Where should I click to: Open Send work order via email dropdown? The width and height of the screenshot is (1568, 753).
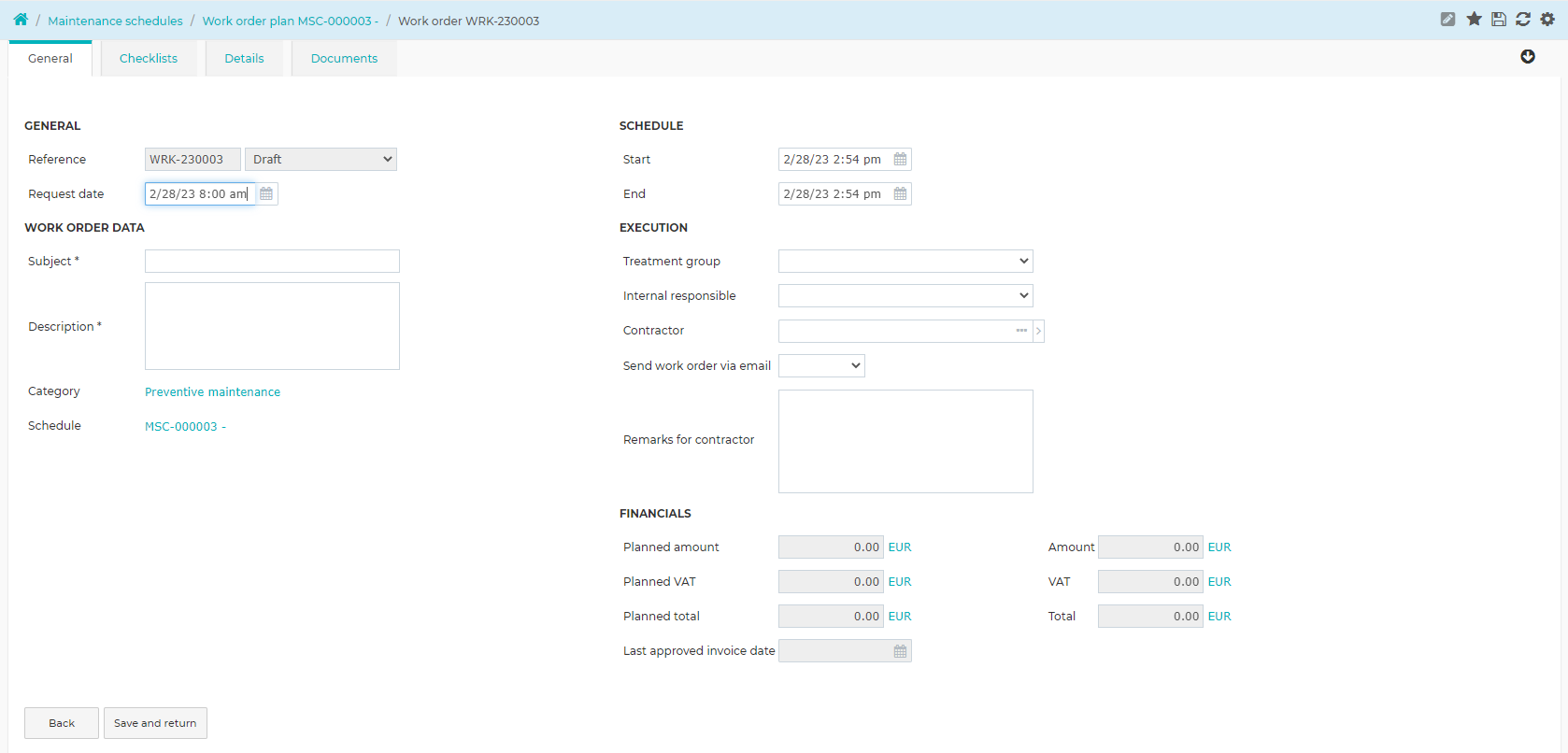(821, 365)
